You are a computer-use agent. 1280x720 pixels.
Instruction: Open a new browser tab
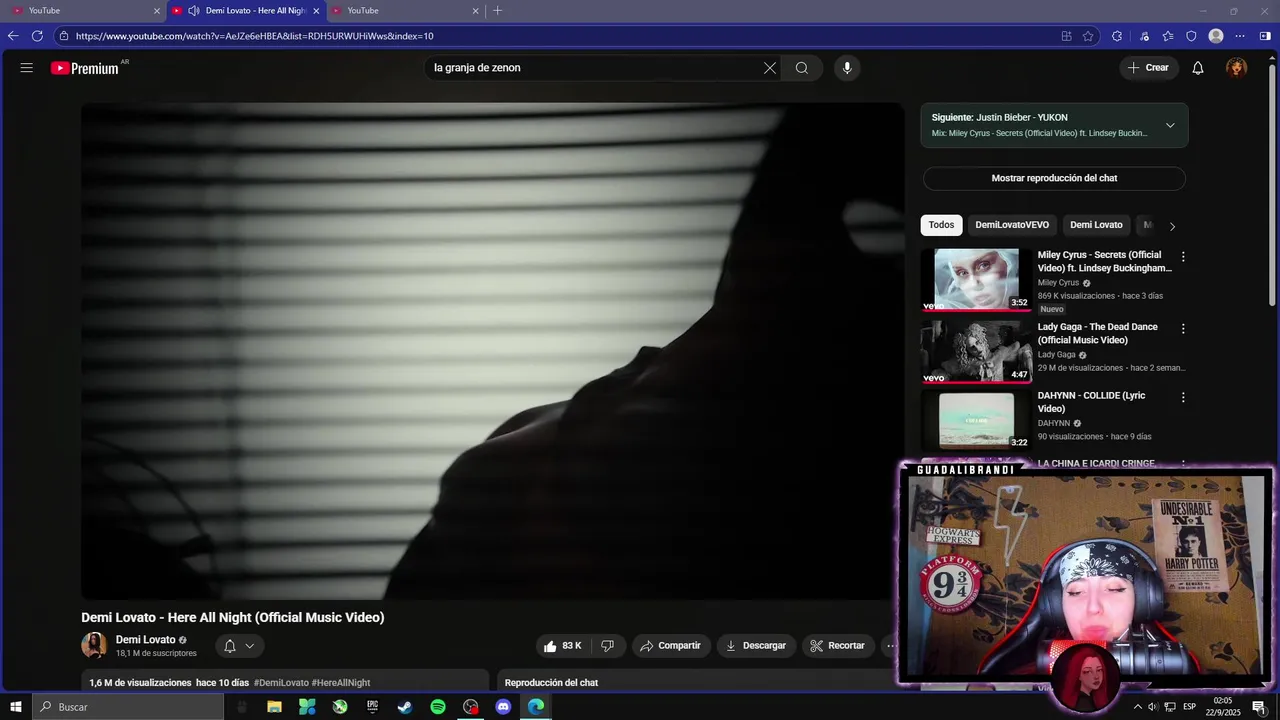coord(497,11)
